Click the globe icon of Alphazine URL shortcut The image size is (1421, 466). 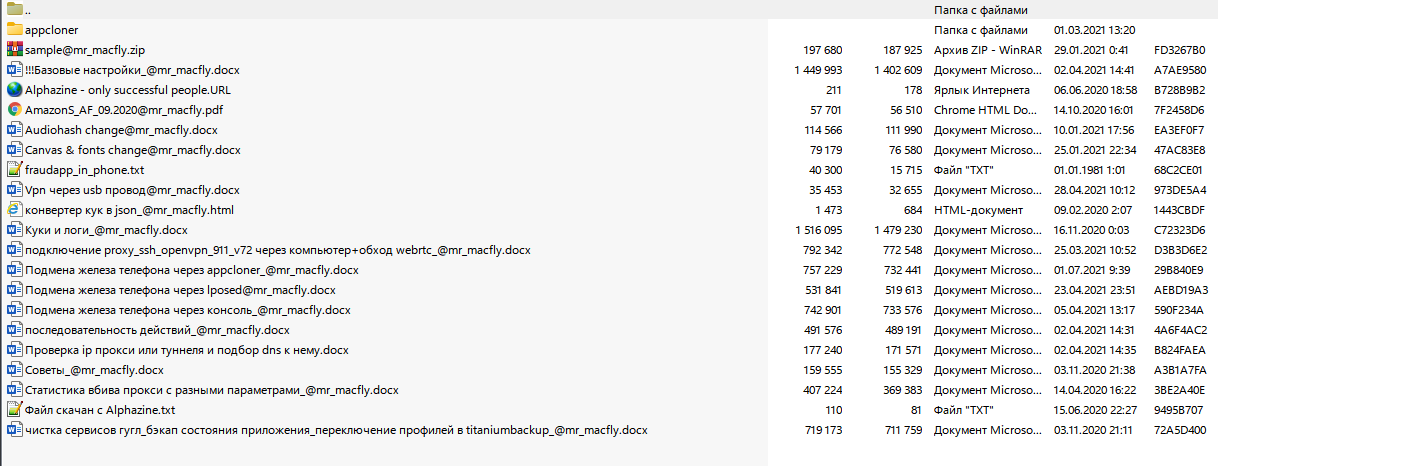14,90
